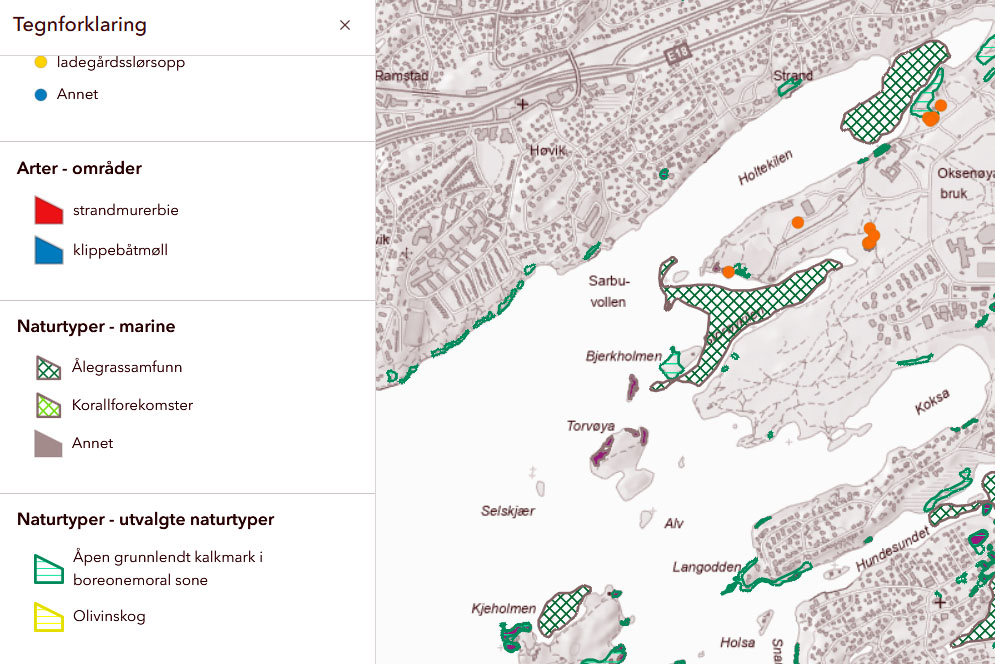
Task: Click the Korallforekomster legend icon
Action: [49, 405]
